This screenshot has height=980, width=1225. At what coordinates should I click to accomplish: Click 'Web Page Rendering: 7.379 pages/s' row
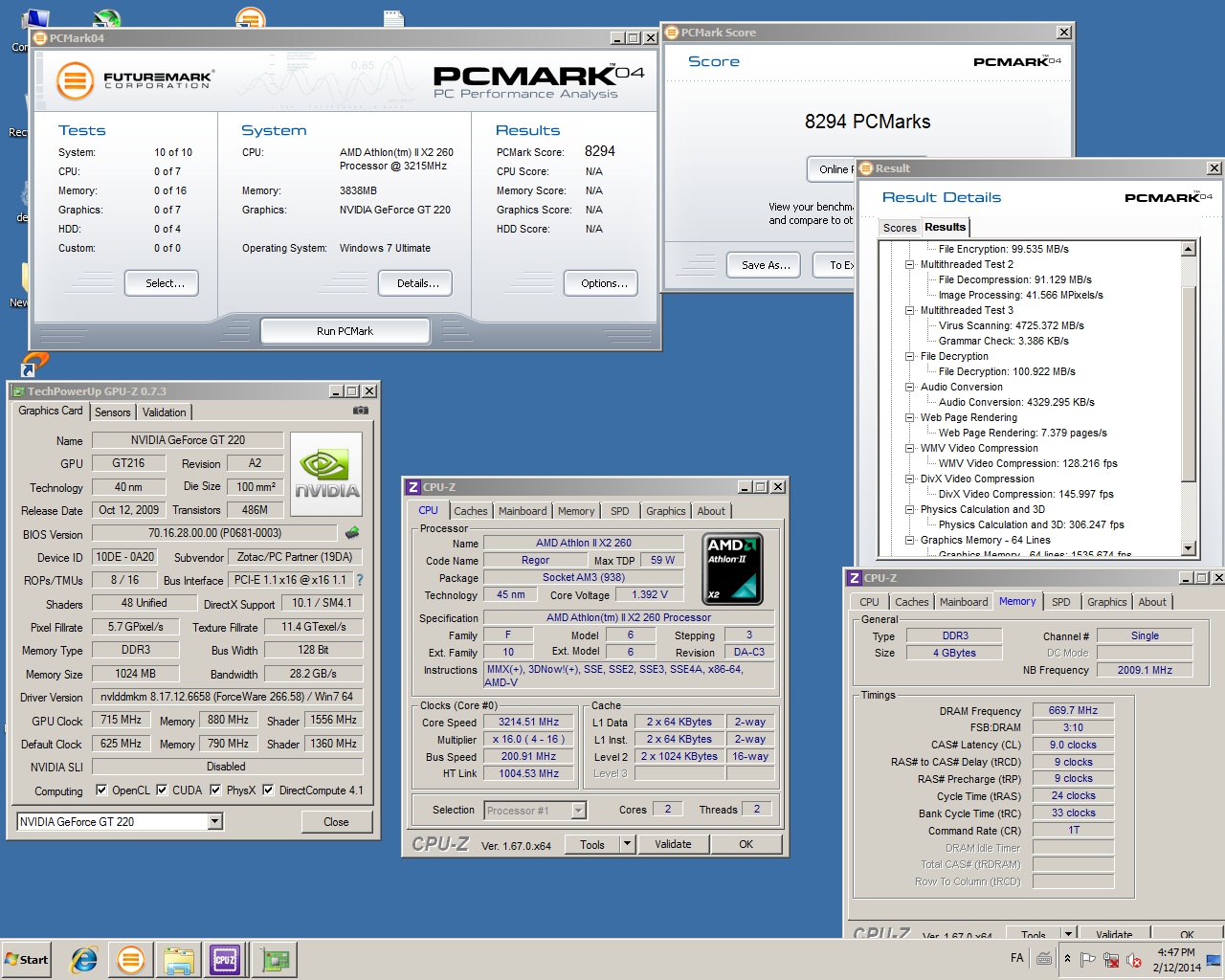1022,433
